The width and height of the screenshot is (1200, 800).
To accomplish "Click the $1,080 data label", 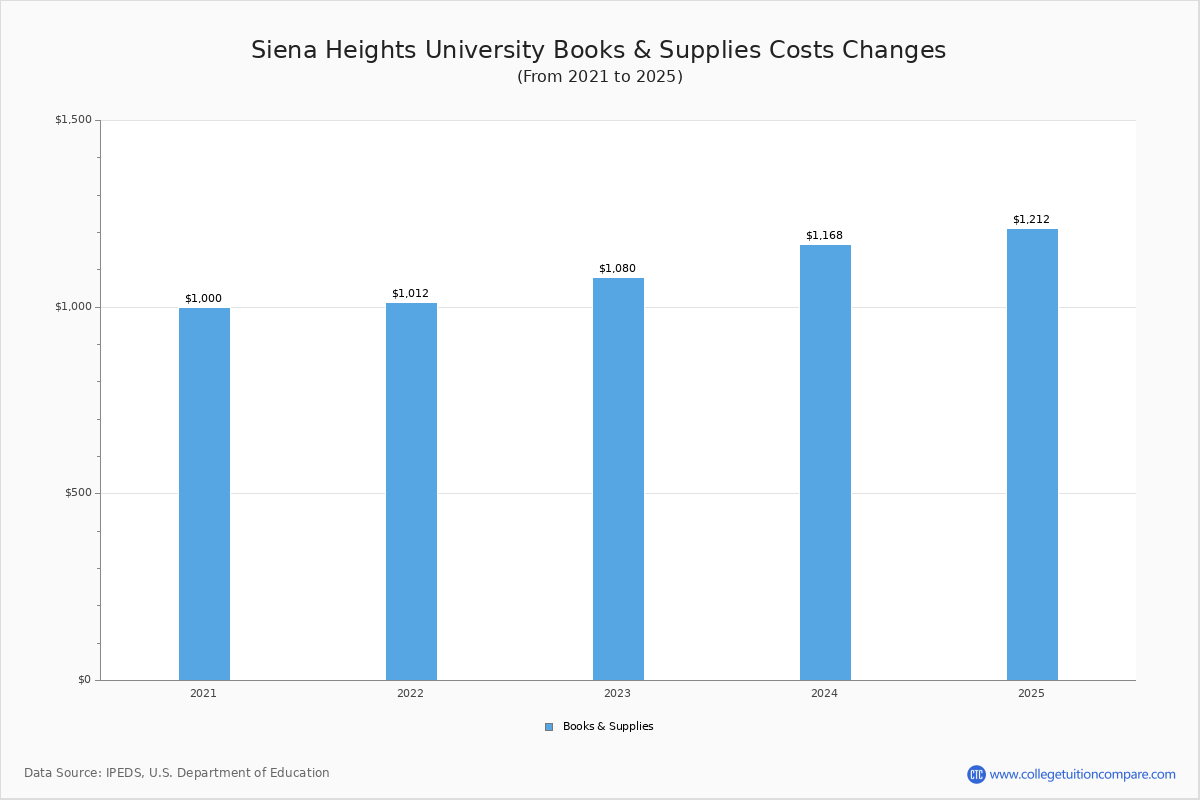I will (617, 268).
